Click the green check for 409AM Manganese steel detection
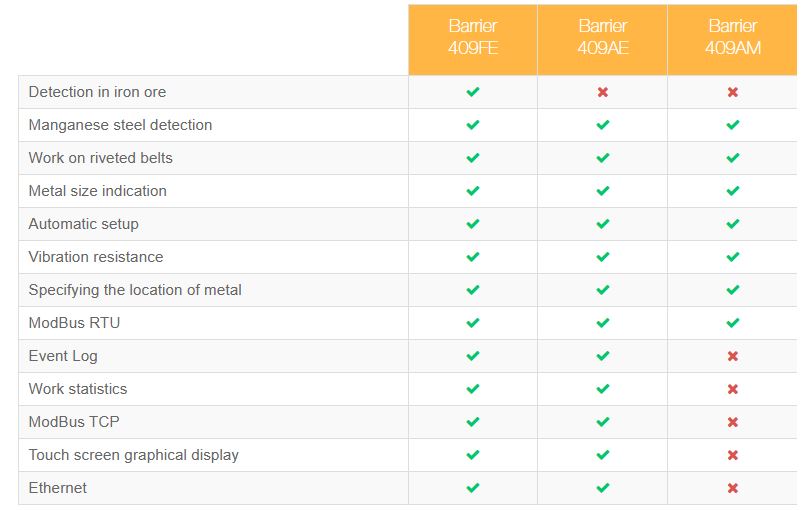Image resolution: width=810 pixels, height=510 pixels. (x=733, y=125)
